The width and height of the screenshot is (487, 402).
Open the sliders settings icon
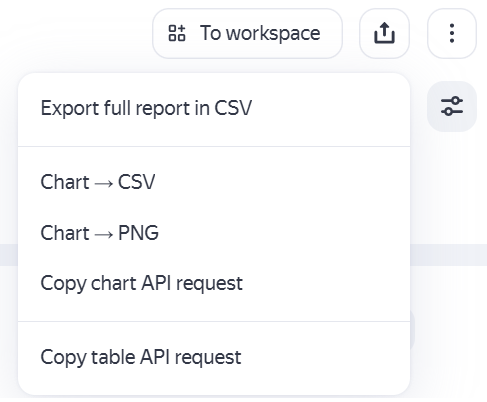click(x=452, y=106)
